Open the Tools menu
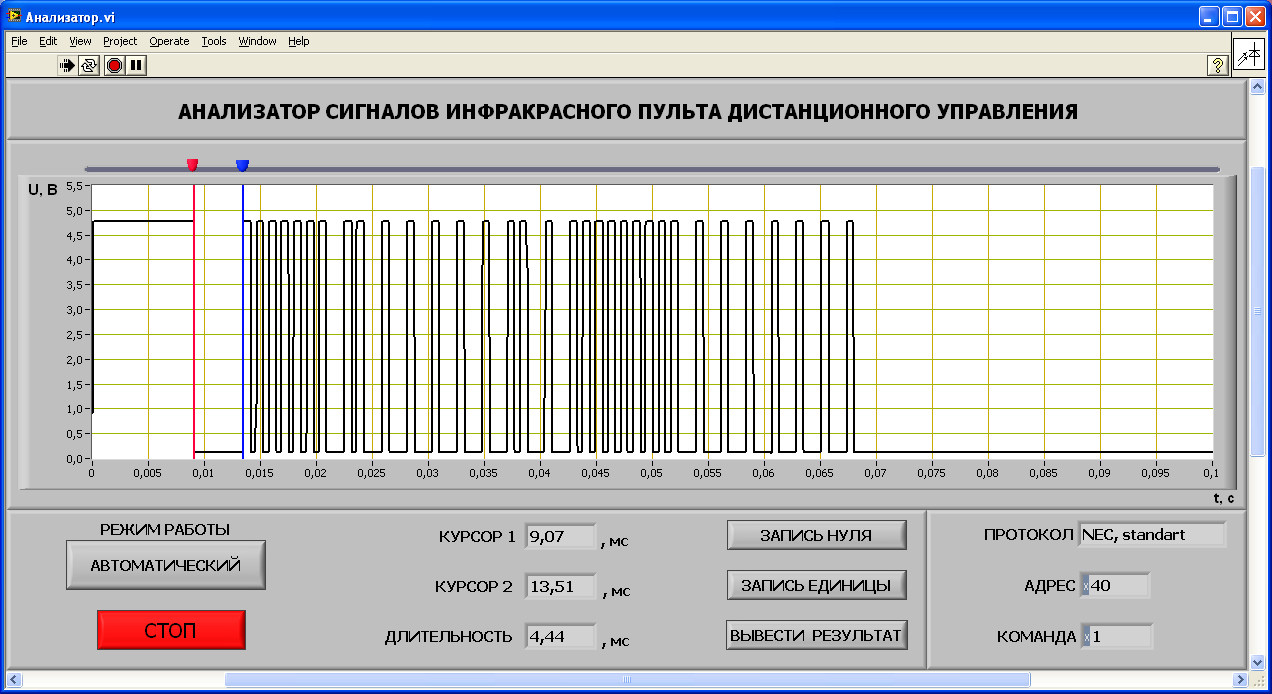Viewport: 1272px width, 694px height. tap(214, 41)
